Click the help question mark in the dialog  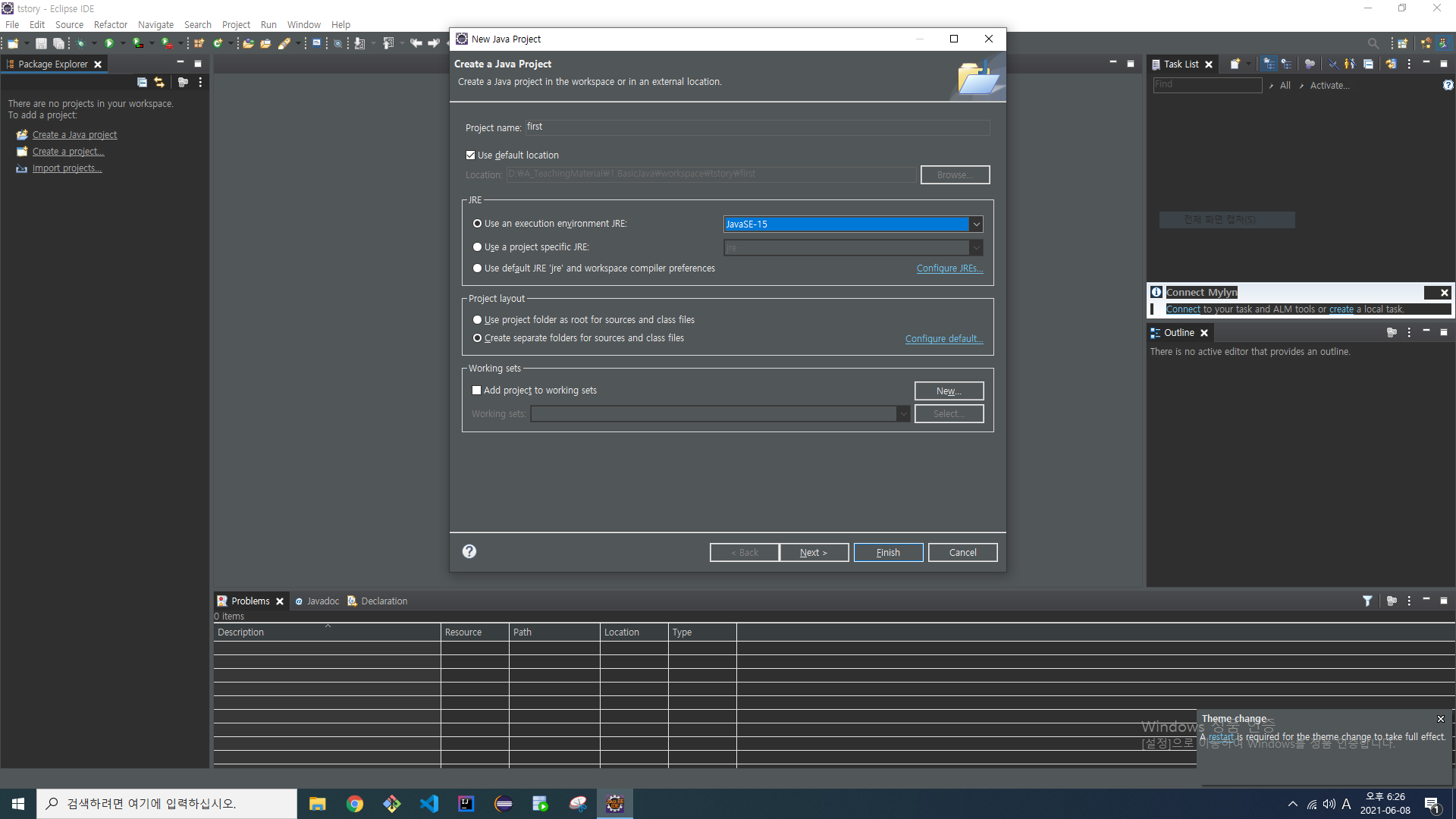(469, 551)
